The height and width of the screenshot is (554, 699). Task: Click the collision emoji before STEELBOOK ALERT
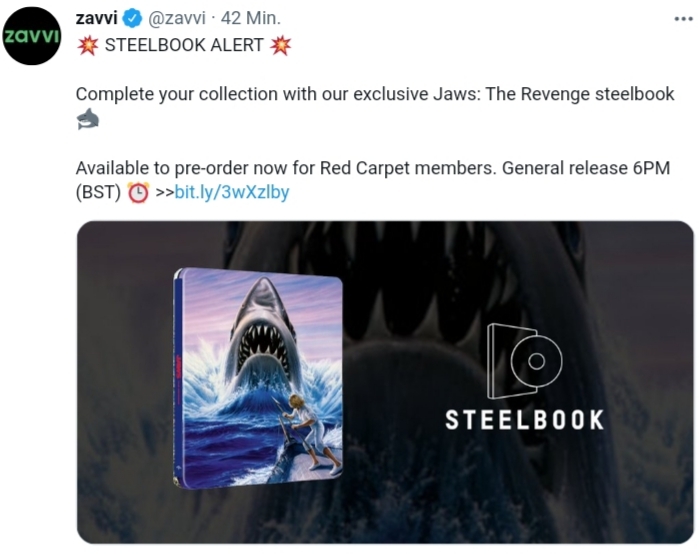tap(87, 45)
